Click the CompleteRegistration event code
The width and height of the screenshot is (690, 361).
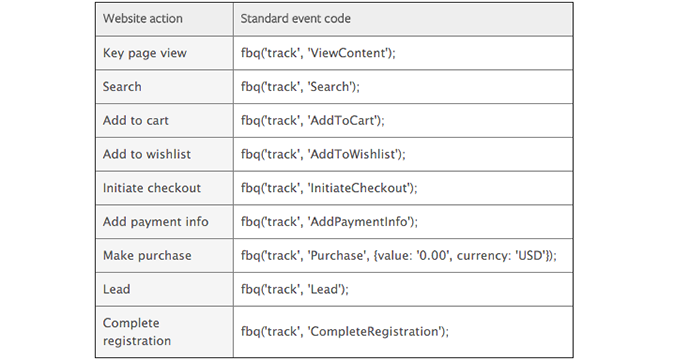coord(345,332)
